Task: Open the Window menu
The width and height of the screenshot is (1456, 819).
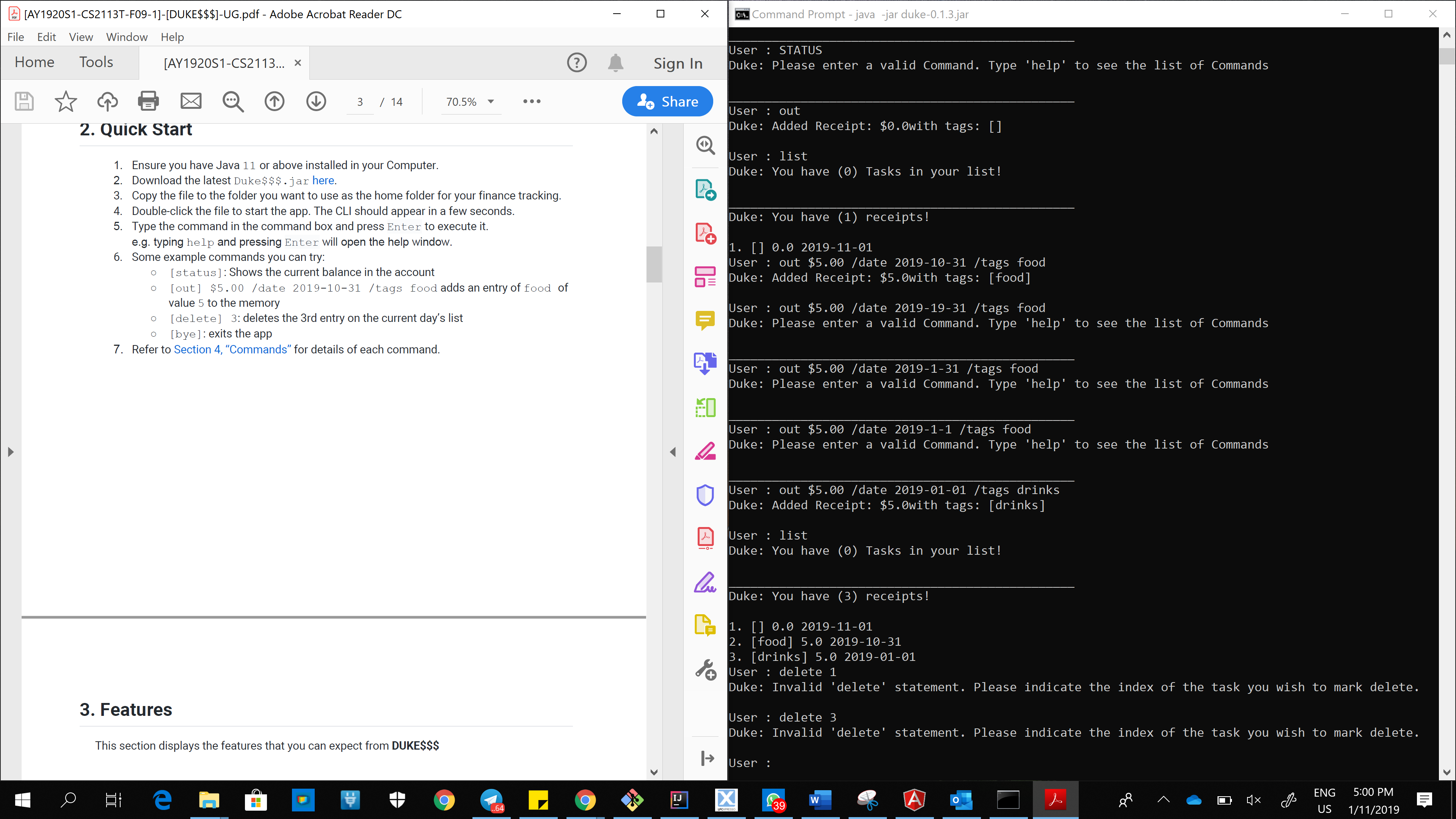Action: point(127,37)
